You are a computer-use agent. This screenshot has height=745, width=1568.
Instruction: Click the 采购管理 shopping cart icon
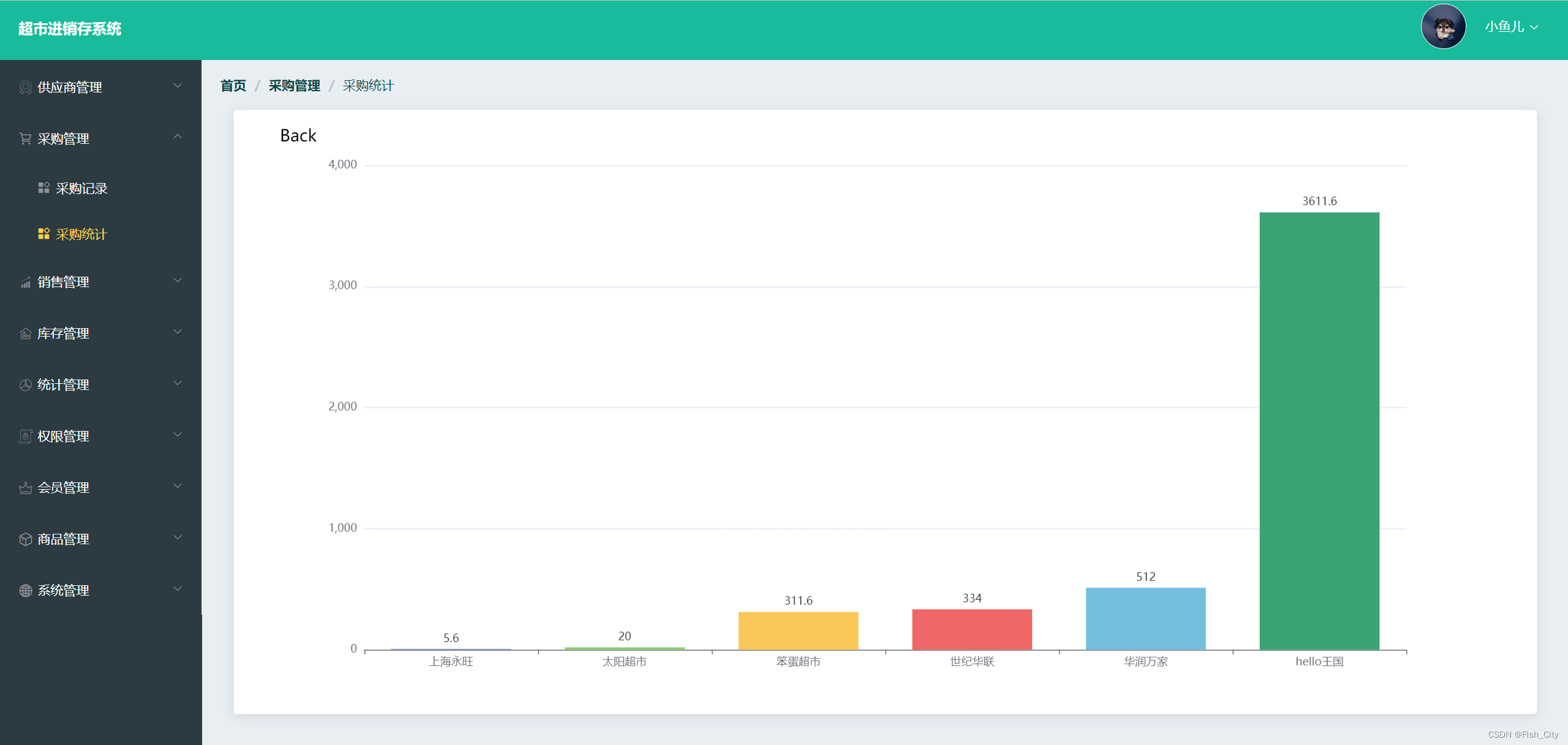click(x=26, y=139)
